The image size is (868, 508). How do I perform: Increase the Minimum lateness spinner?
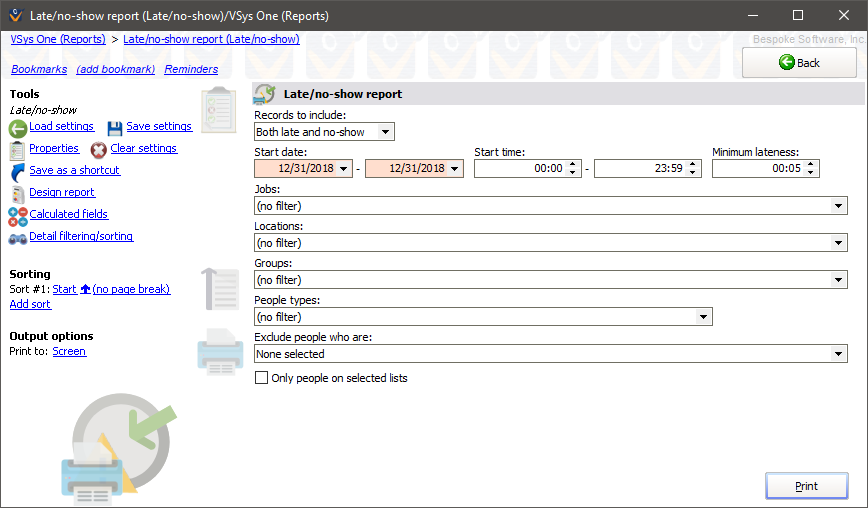(810, 164)
